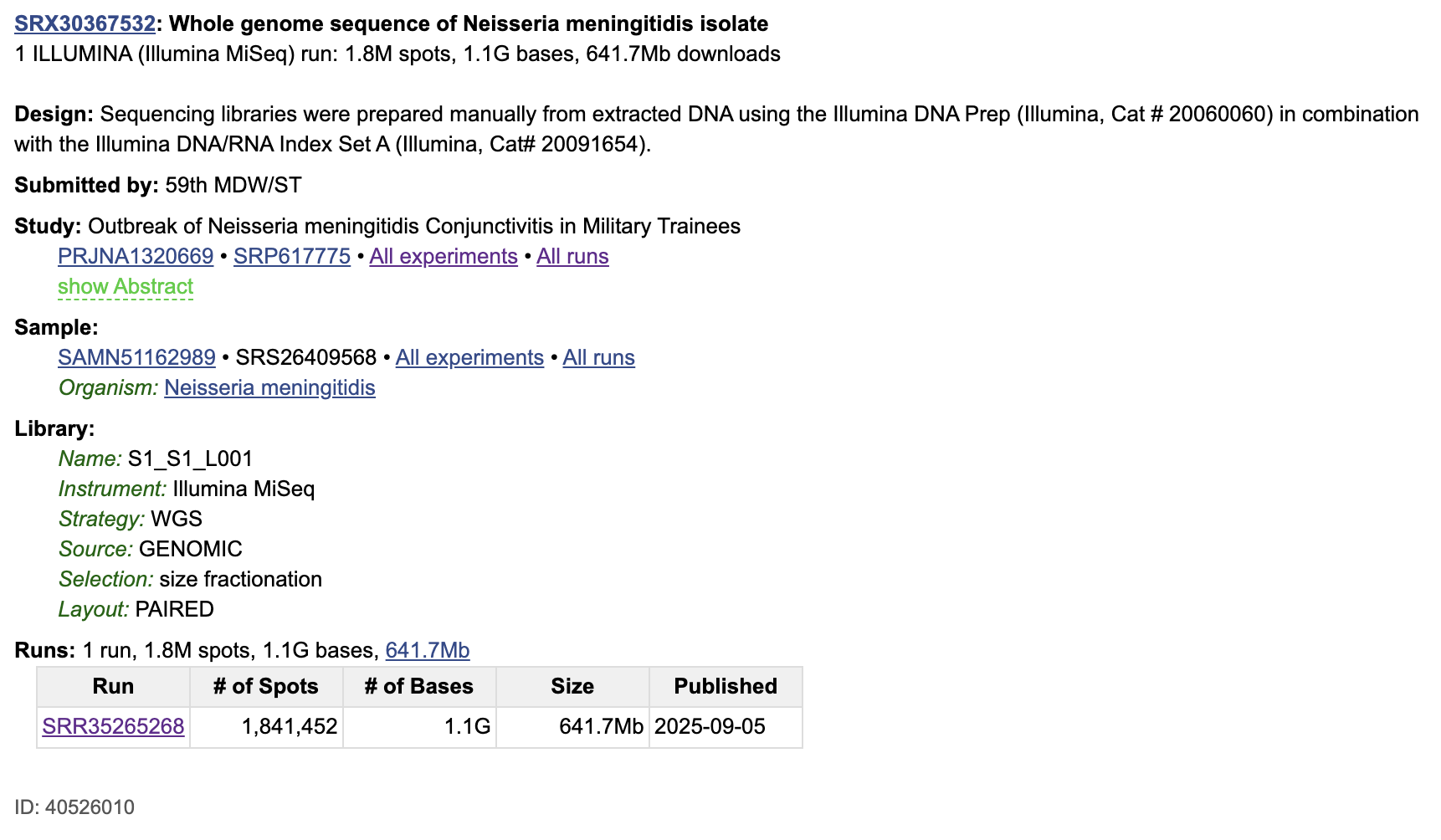
Task: Click the Published column header
Action: (726, 686)
